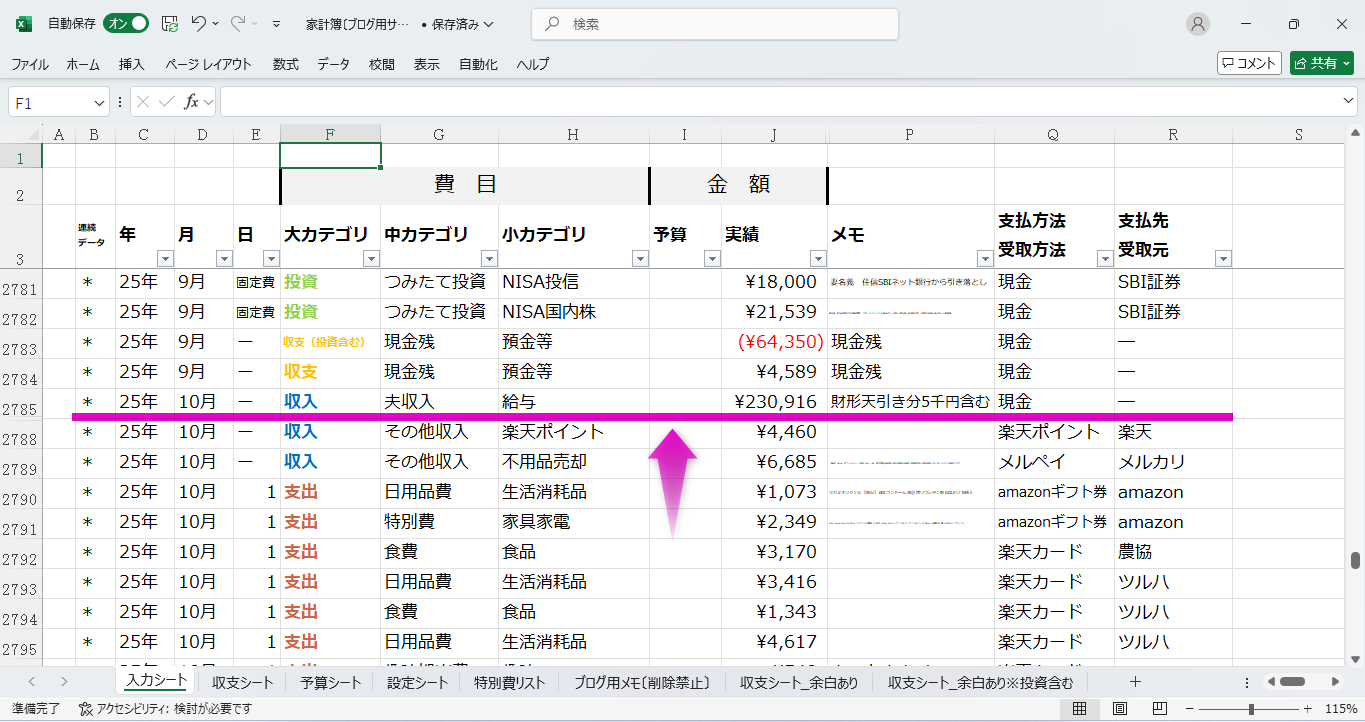This screenshot has width=1365, height=722.
Task: Click the zoom slider in status bar
Action: (x=1251, y=709)
